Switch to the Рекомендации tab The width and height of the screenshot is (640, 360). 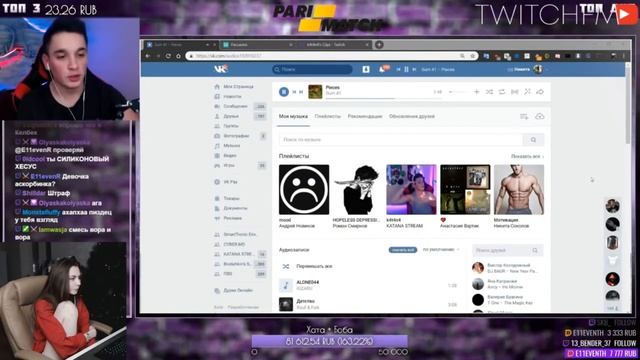coord(364,116)
